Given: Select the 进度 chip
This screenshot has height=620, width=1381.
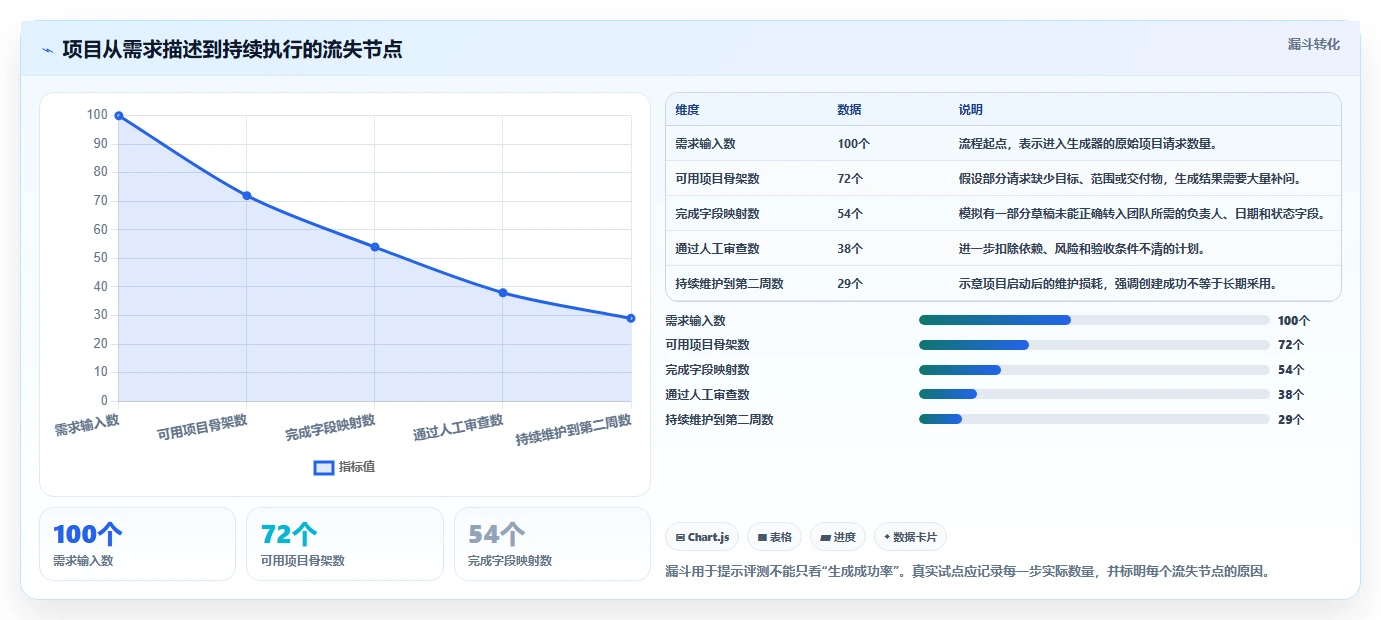Looking at the screenshot, I should point(838,537).
